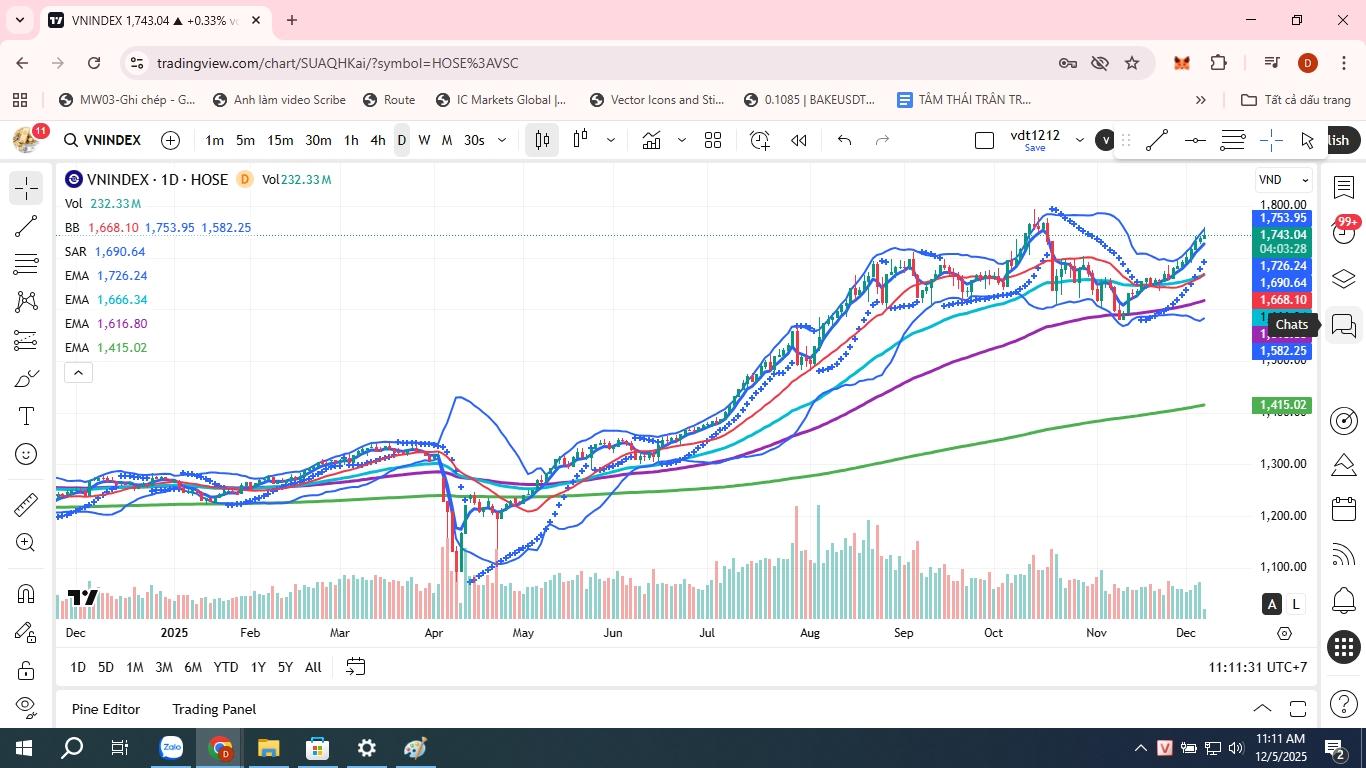This screenshot has width=1366, height=768.
Task: Open the emoji icons tool
Action: pyautogui.click(x=26, y=455)
